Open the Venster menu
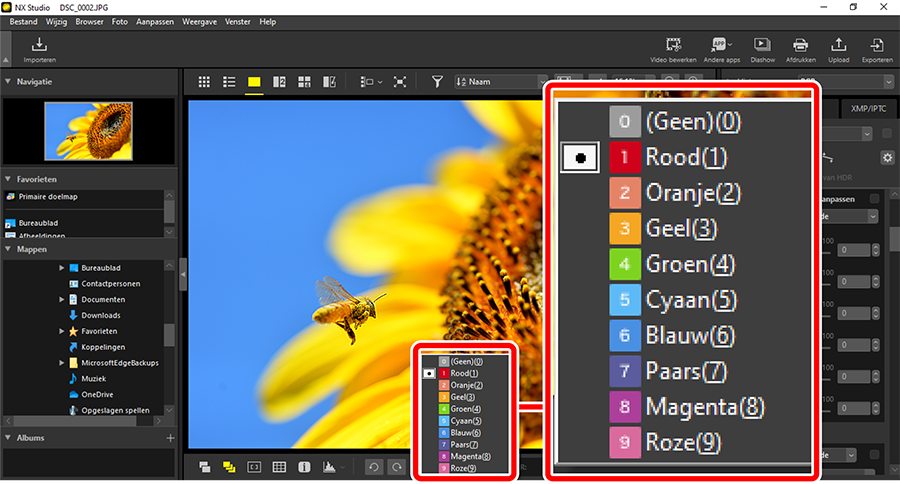This screenshot has width=900, height=484. point(238,22)
